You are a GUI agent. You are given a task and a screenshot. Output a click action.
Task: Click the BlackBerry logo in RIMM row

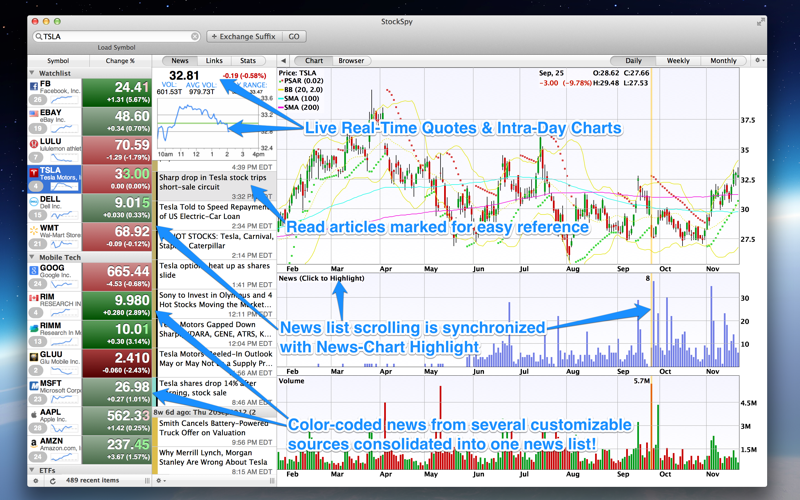[34, 328]
